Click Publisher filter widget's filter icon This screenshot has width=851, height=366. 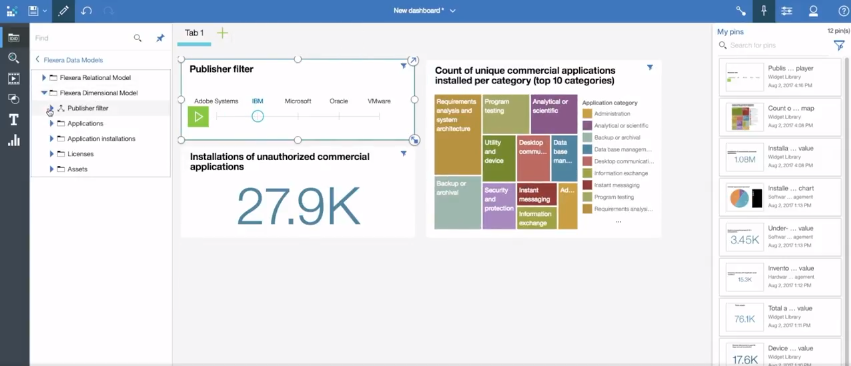403,66
